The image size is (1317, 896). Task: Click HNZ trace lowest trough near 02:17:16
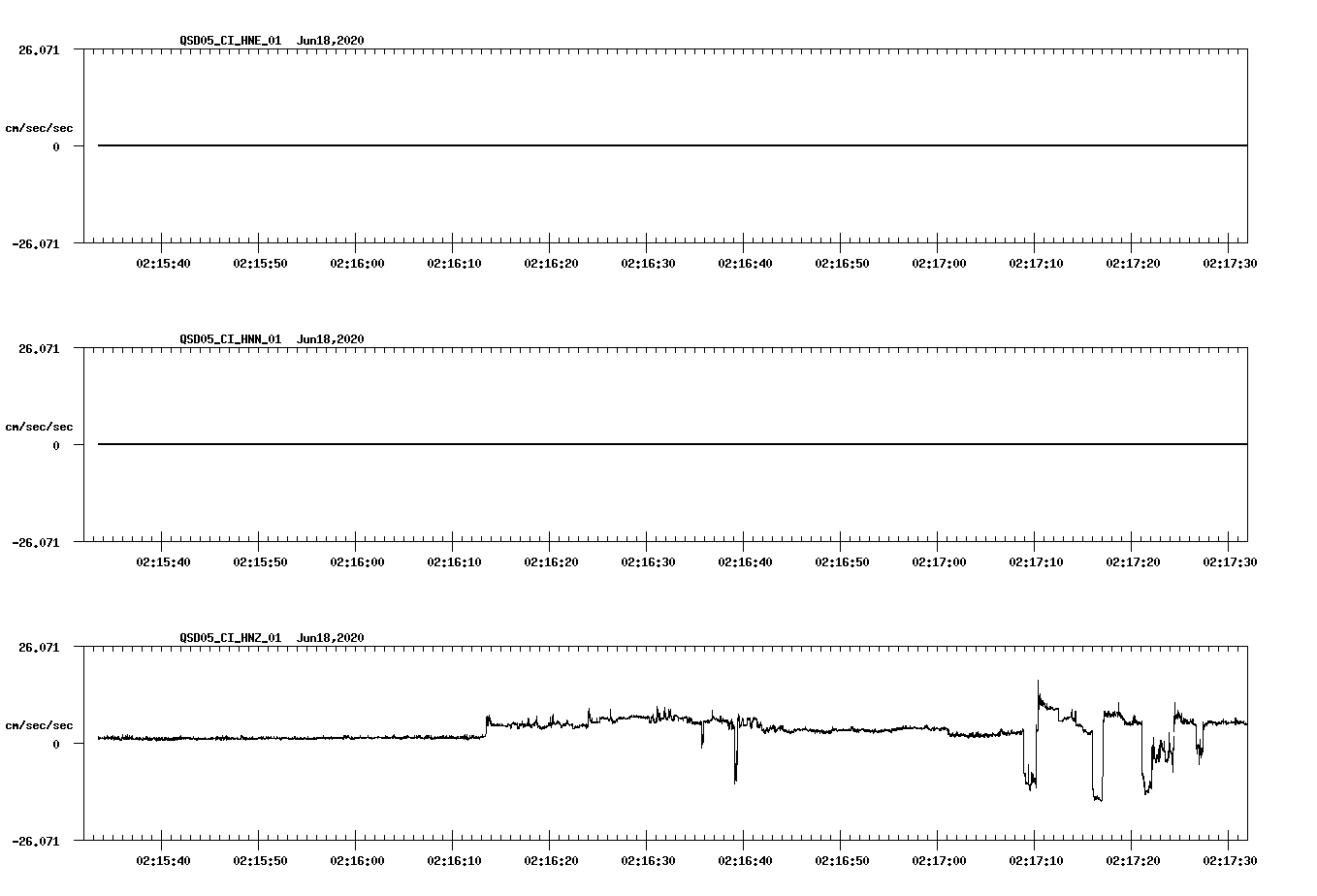tap(1097, 797)
